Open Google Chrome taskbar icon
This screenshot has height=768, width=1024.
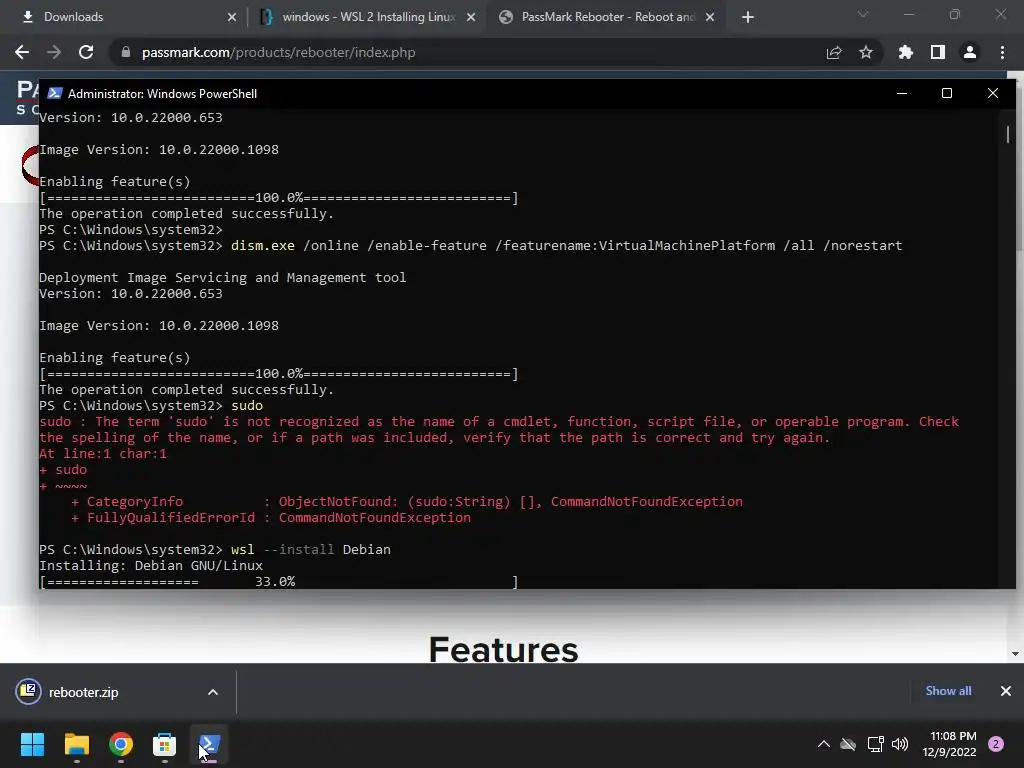[x=121, y=744]
